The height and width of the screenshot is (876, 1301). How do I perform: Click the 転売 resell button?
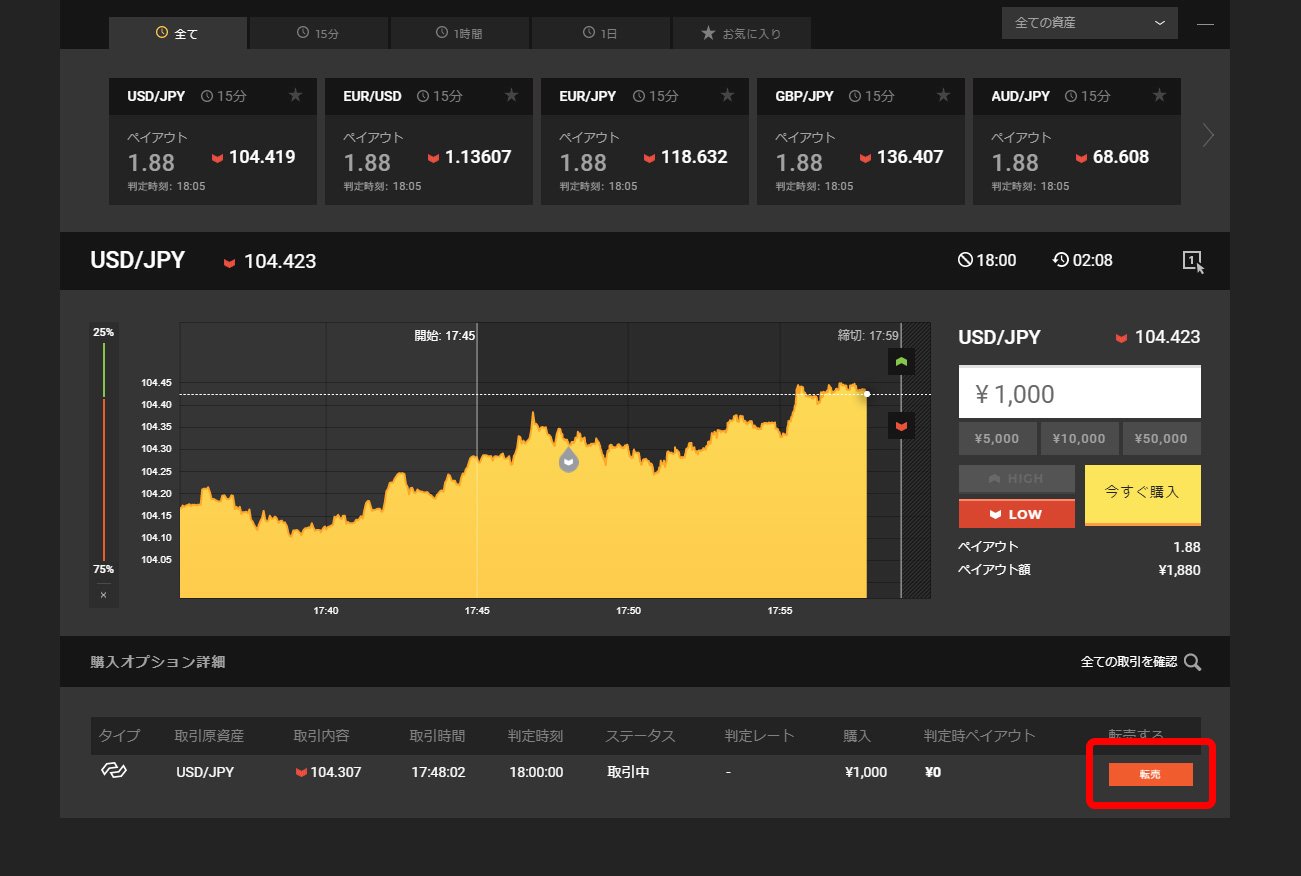tap(1151, 774)
